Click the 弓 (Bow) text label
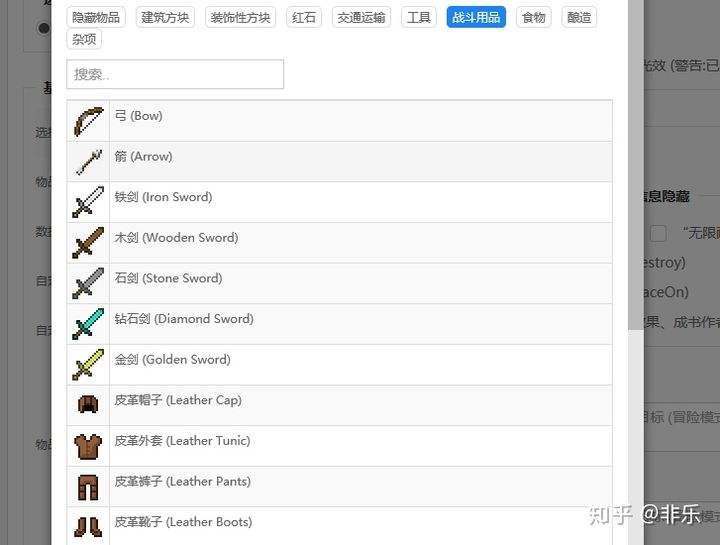Image resolution: width=720 pixels, height=545 pixels. (x=139, y=116)
